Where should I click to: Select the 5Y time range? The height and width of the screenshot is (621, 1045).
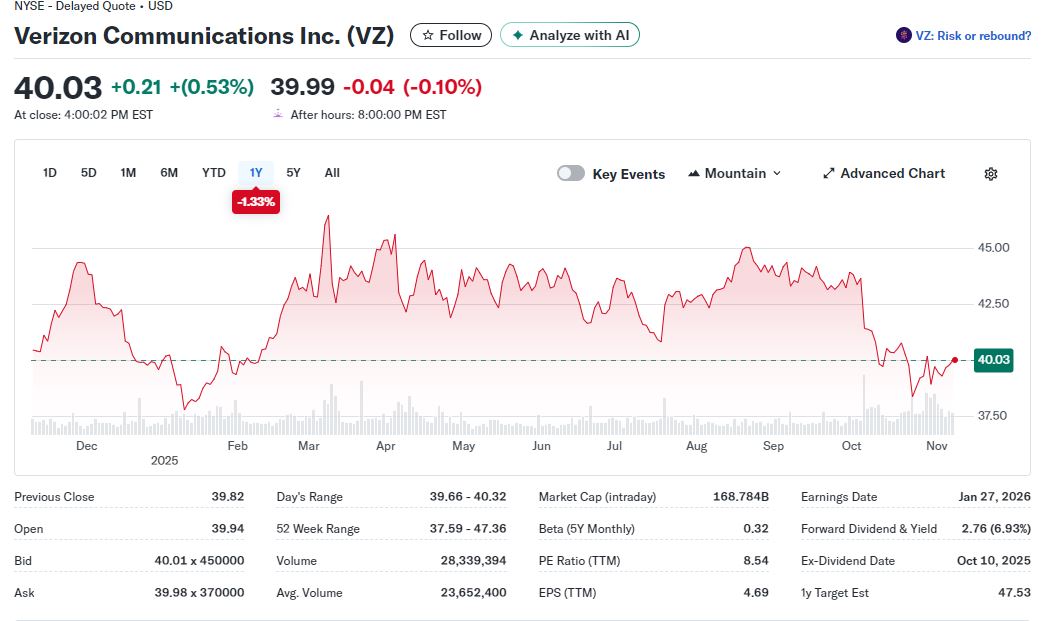tap(293, 173)
